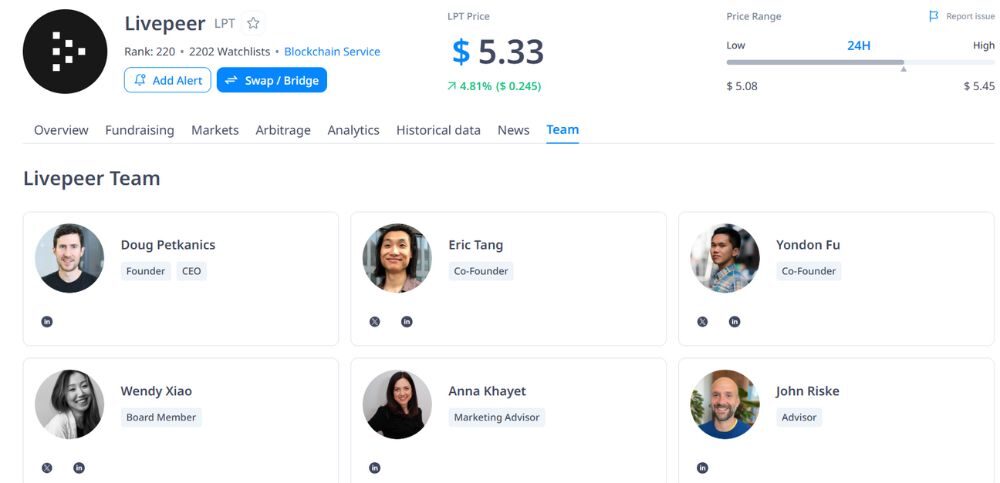This screenshot has height=483, width=1000.
Task: Click Eric Tang's Co-Founder tag
Action: tap(481, 271)
